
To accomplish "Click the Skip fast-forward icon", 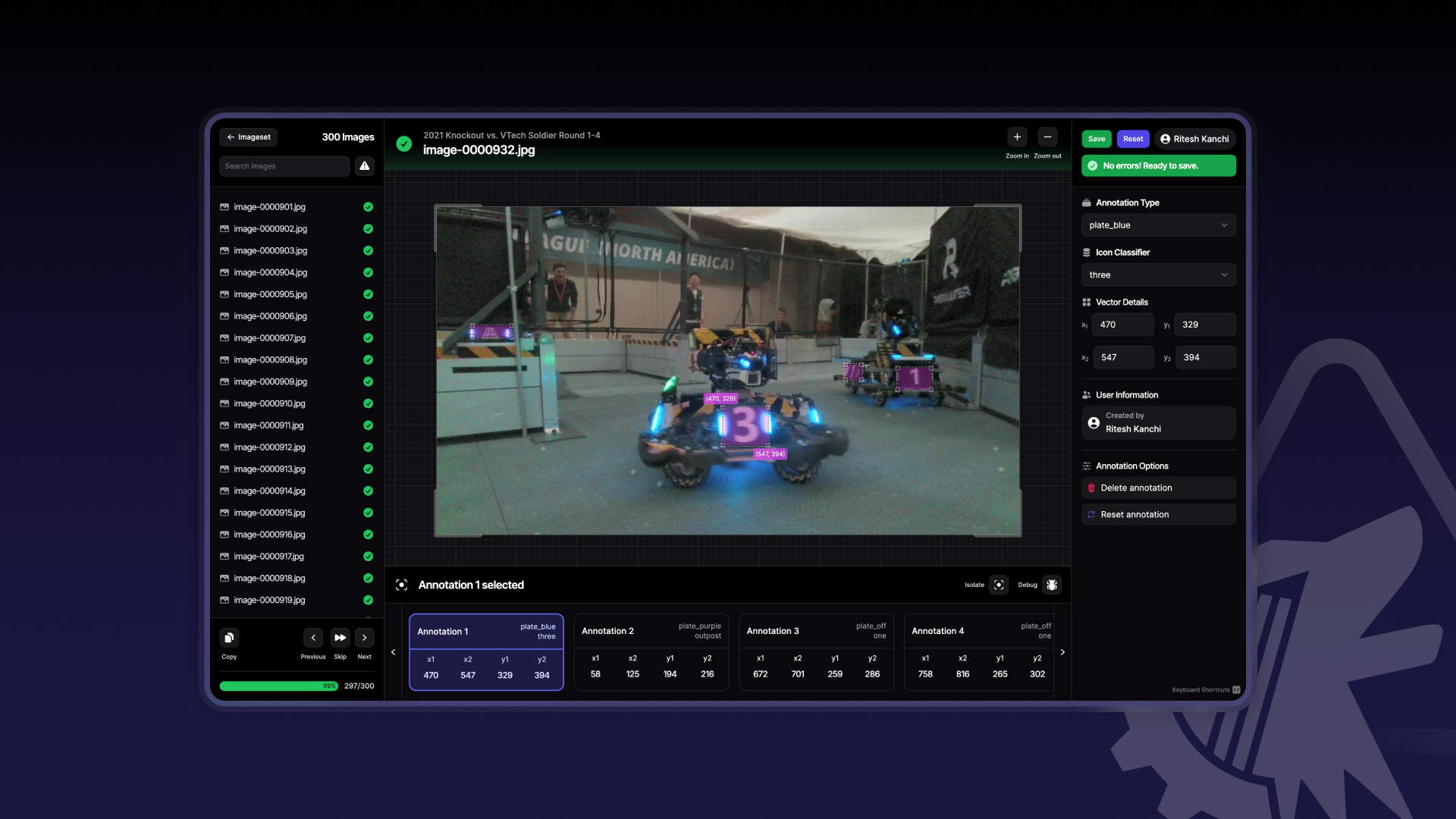I will 340,638.
